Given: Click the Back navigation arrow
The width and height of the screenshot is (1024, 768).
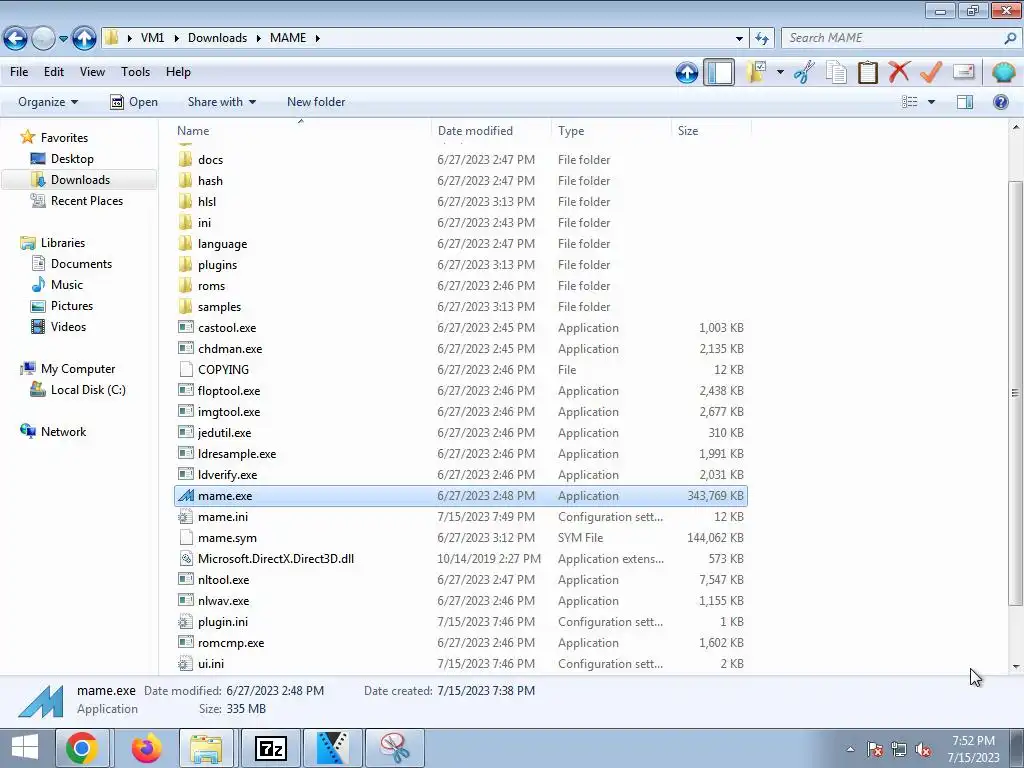Looking at the screenshot, I should tap(16, 38).
